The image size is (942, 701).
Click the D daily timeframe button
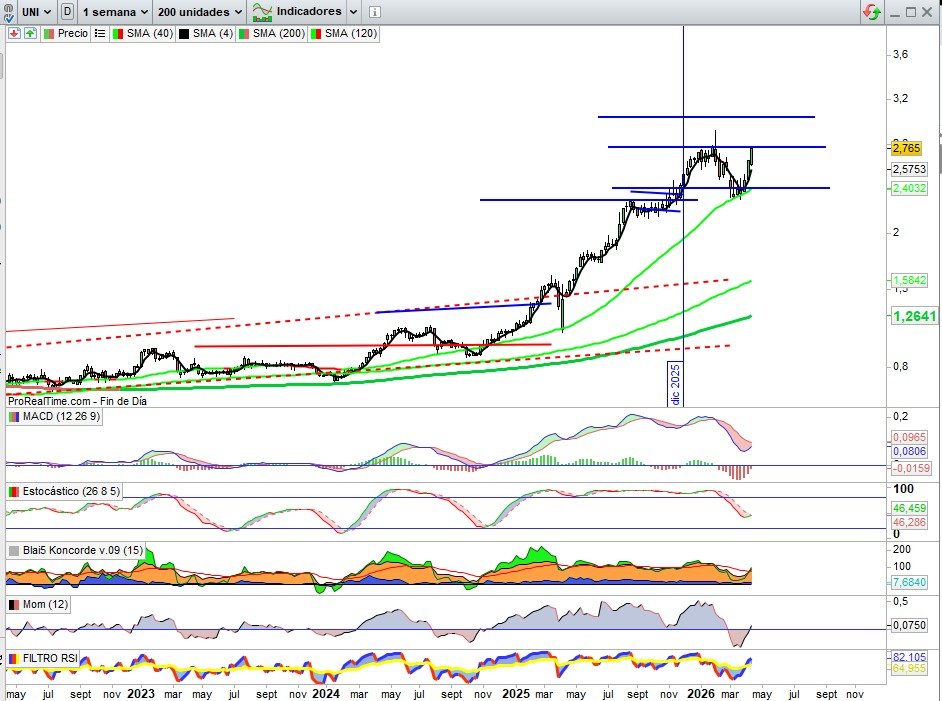[67, 11]
